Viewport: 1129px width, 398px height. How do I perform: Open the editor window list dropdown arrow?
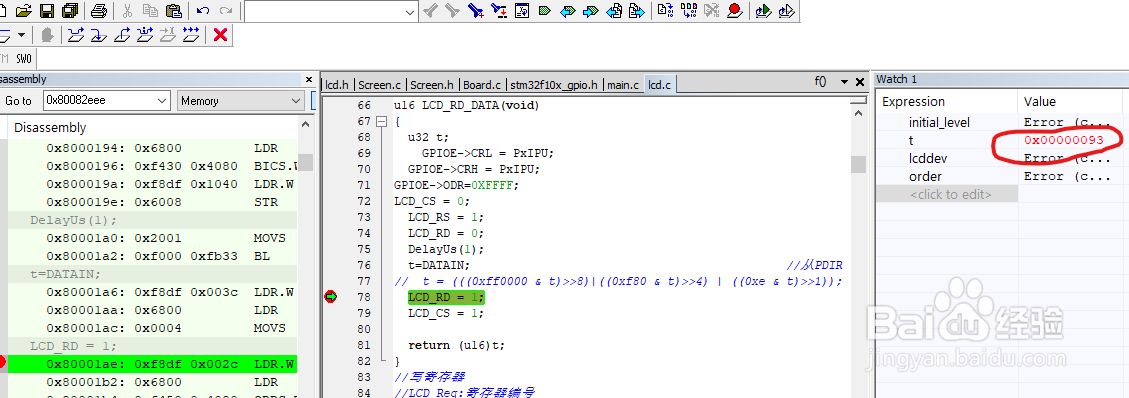click(x=845, y=81)
